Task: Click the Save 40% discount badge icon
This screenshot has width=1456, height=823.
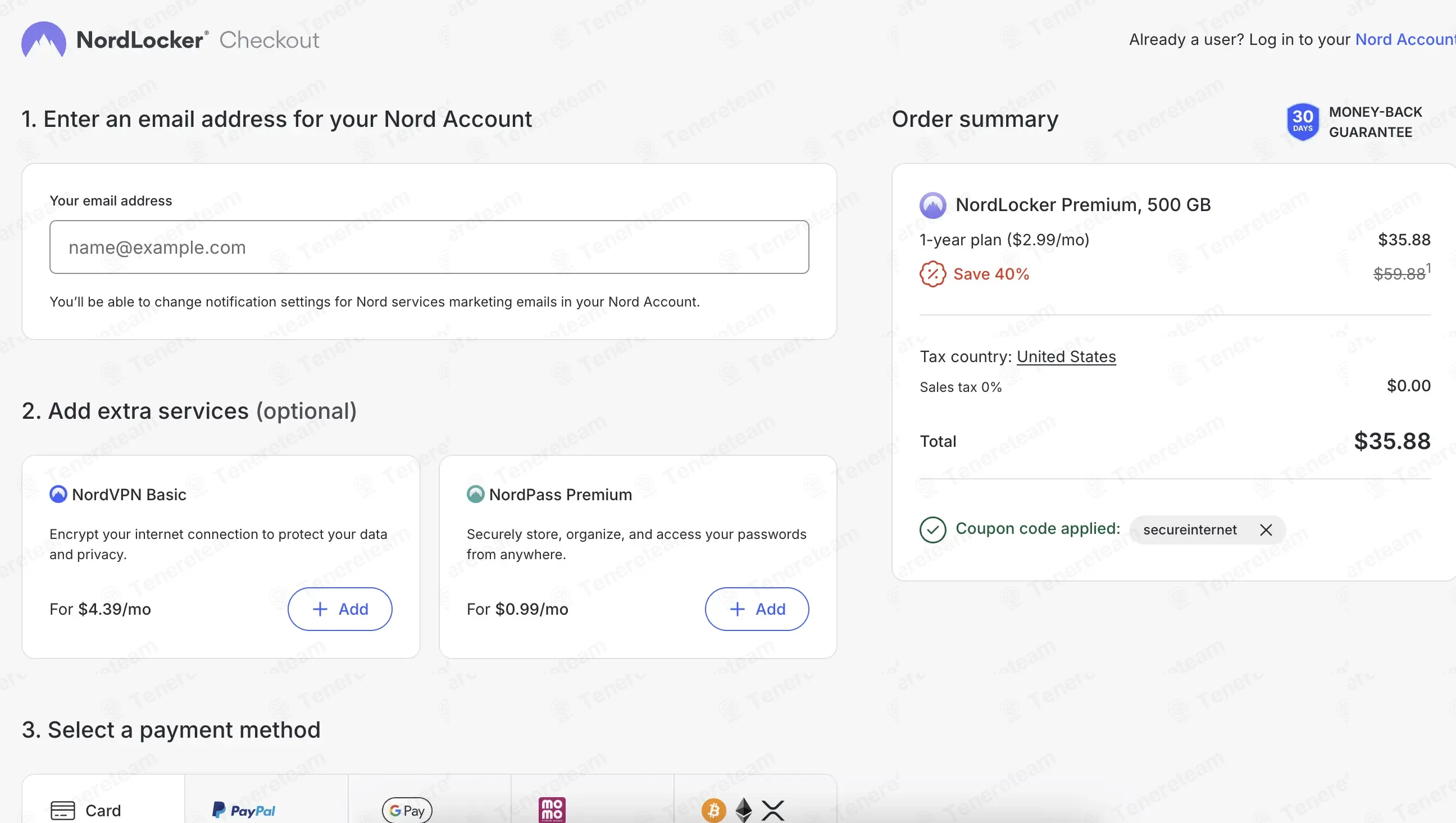Action: pos(932,274)
